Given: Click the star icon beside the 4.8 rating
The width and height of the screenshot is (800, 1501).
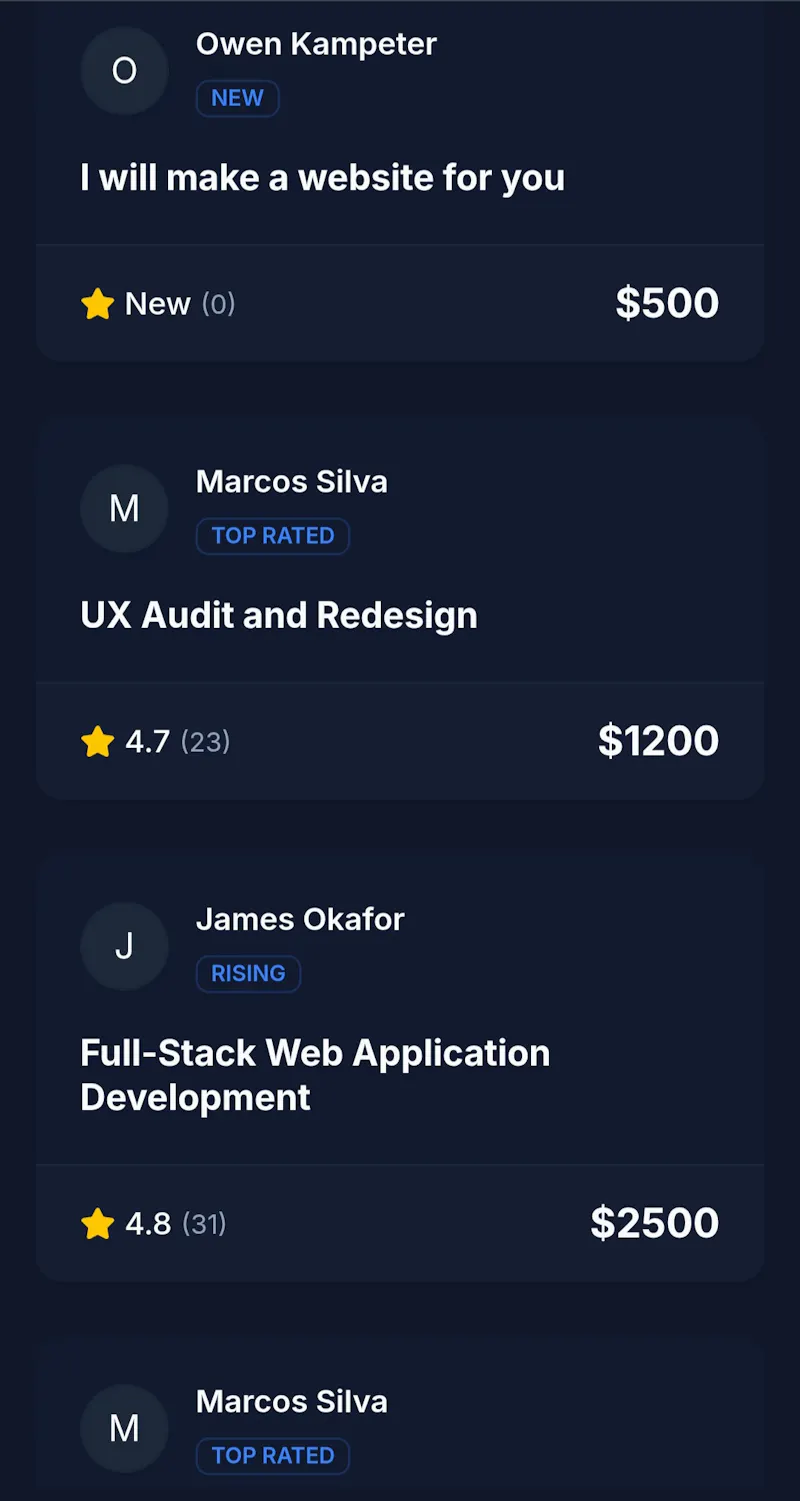Looking at the screenshot, I should click(x=98, y=1223).
